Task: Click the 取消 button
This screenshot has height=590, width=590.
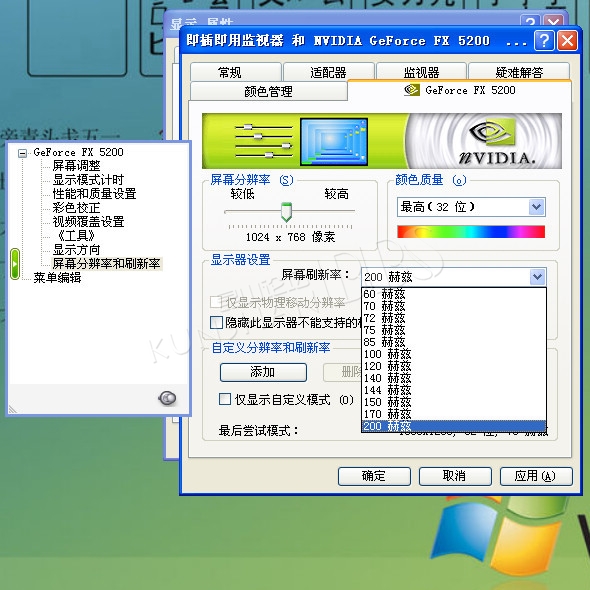Action: (455, 476)
